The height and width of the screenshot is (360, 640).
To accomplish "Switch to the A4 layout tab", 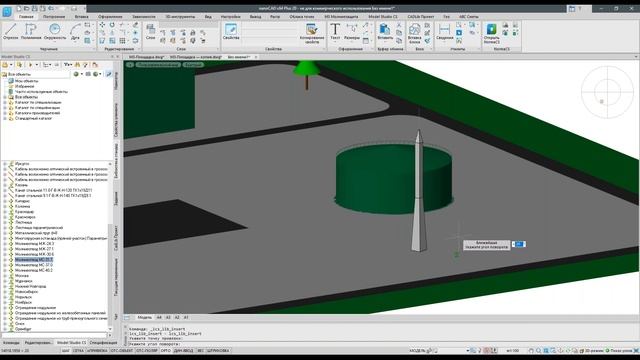I will click(x=159, y=318).
